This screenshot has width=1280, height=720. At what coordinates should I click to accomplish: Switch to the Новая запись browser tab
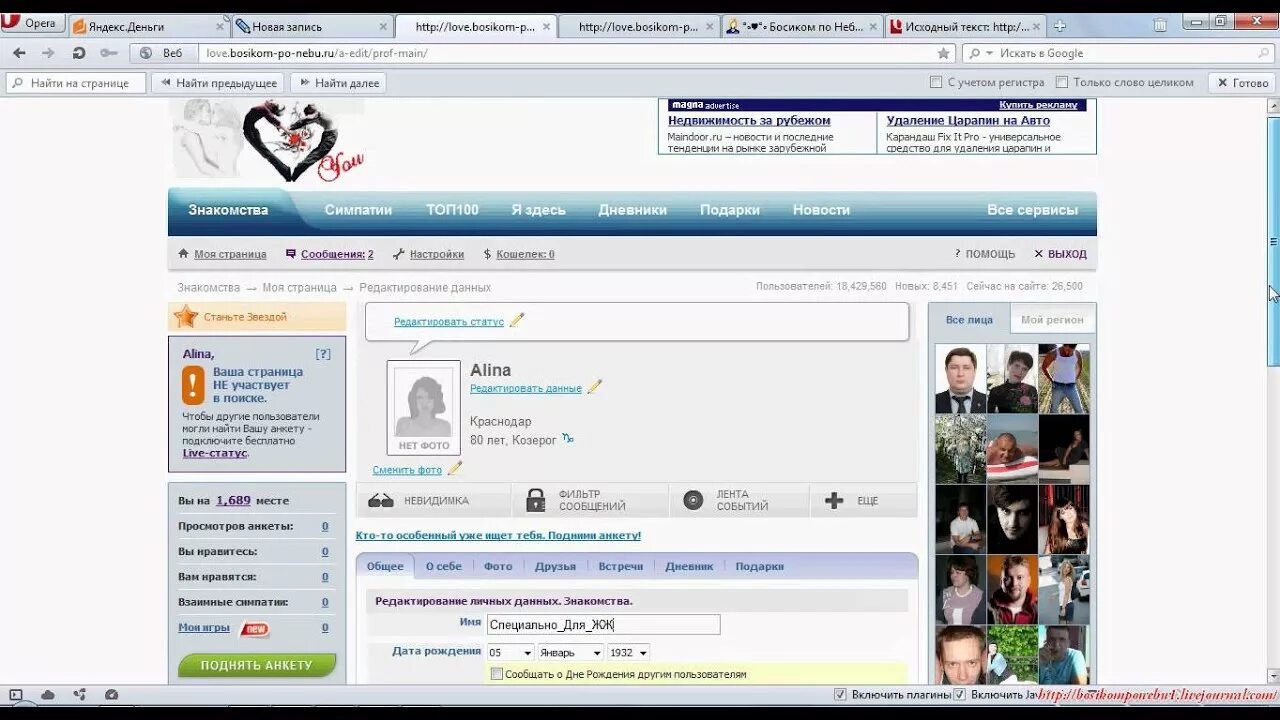(312, 27)
